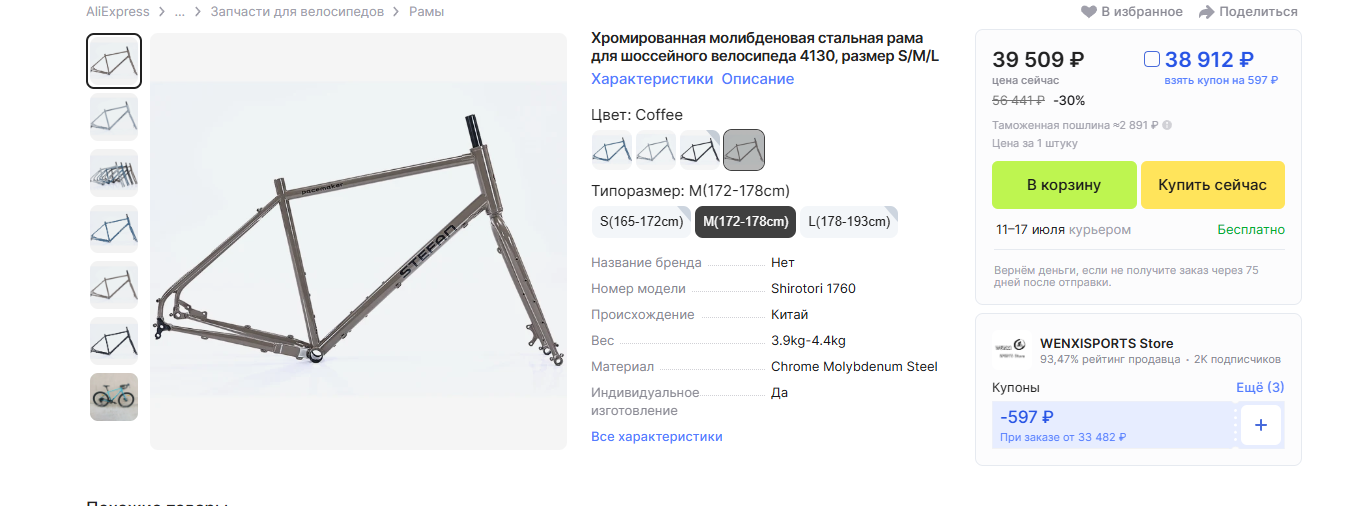Screen dimensions: 1354x506
Task: Expand the breadcrumb ellipsis
Action: [180, 12]
